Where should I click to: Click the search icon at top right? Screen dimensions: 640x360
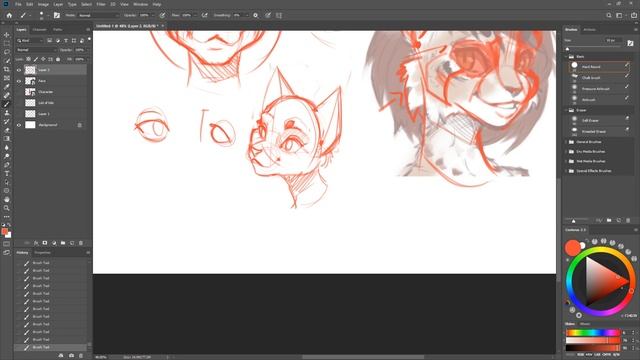tap(609, 16)
